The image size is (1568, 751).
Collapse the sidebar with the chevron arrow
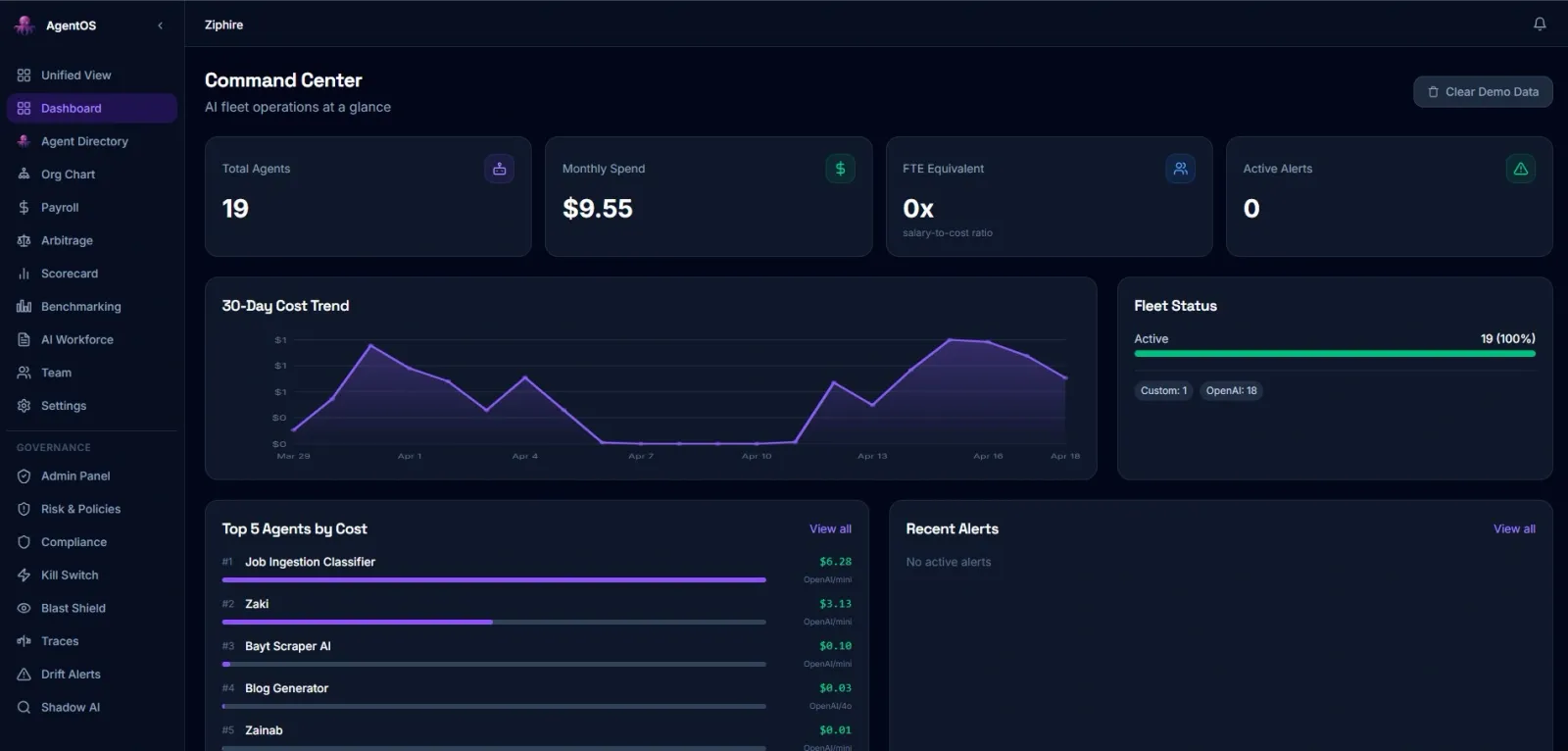(160, 25)
